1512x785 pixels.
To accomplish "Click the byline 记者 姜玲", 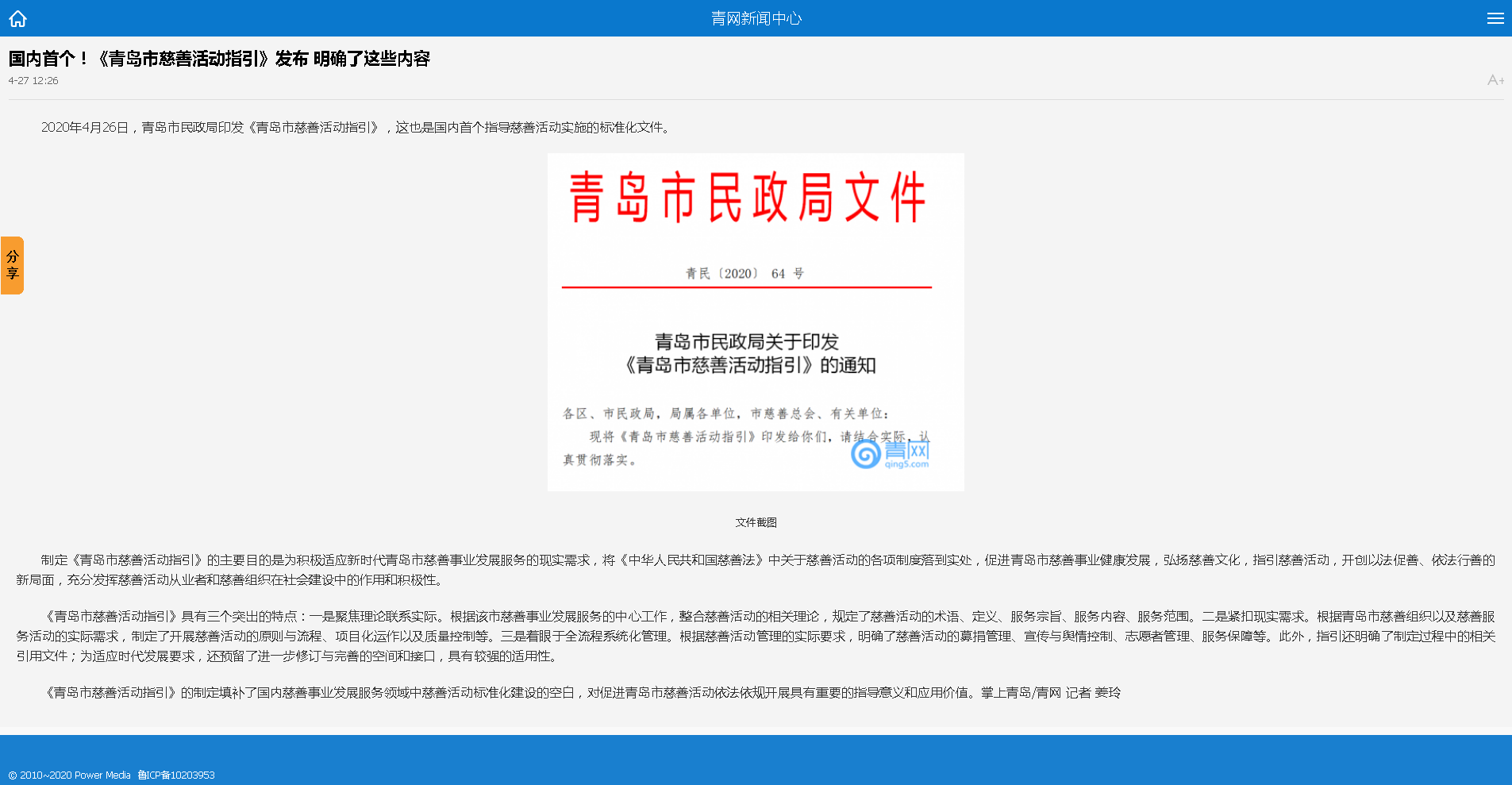I will 1093,693.
